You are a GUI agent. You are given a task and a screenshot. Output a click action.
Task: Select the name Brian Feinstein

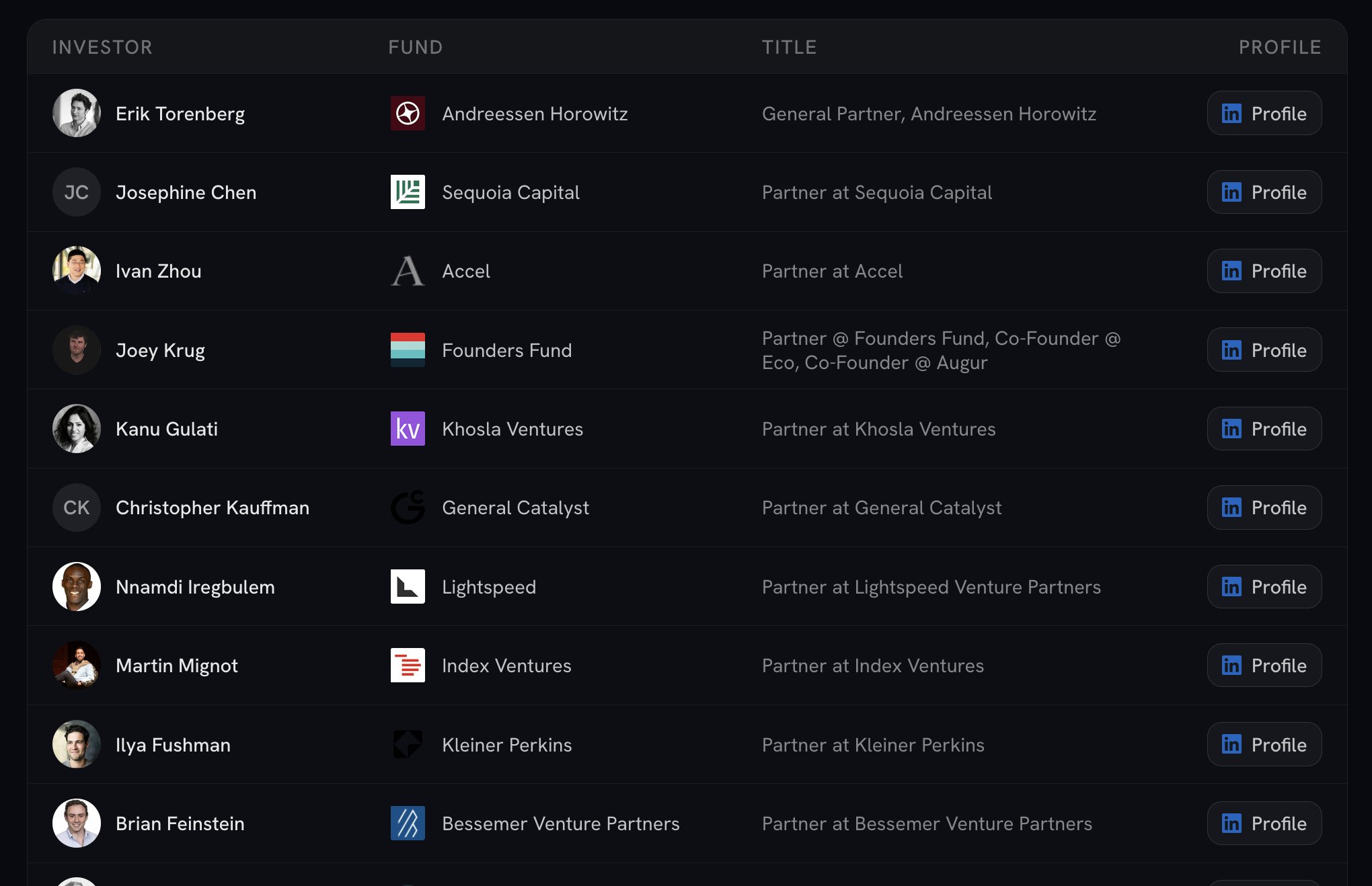click(x=180, y=823)
